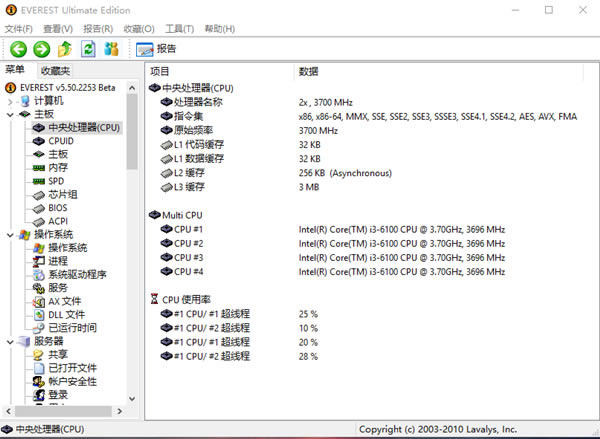Select the 进程 (Processes) tree item
Image resolution: width=600 pixels, height=439 pixels.
pos(58,261)
